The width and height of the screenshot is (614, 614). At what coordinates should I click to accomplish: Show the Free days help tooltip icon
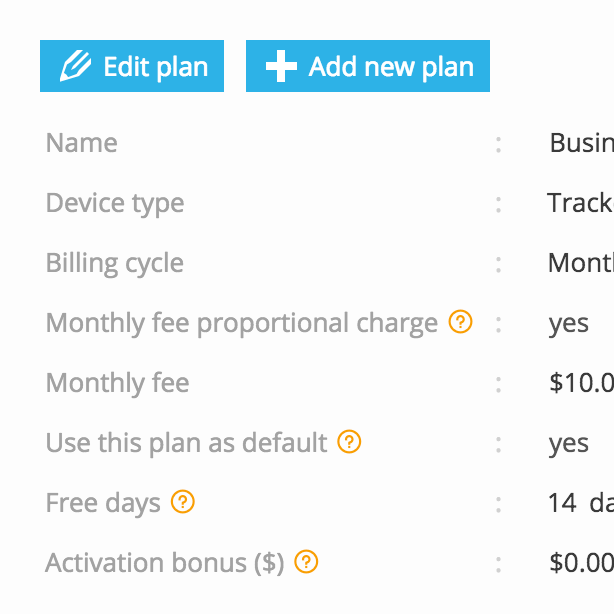tap(183, 501)
